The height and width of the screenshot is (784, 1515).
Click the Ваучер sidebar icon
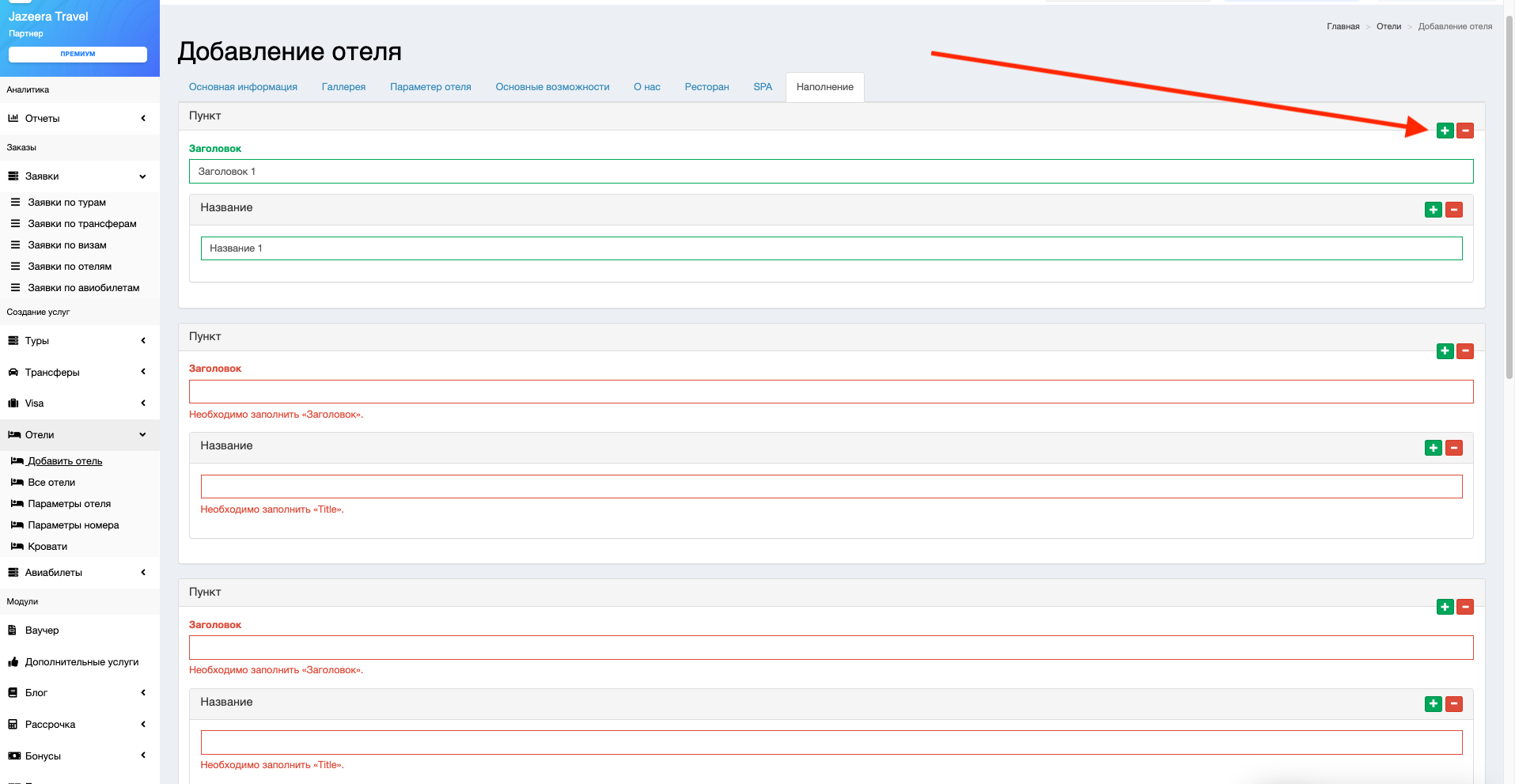pos(13,631)
